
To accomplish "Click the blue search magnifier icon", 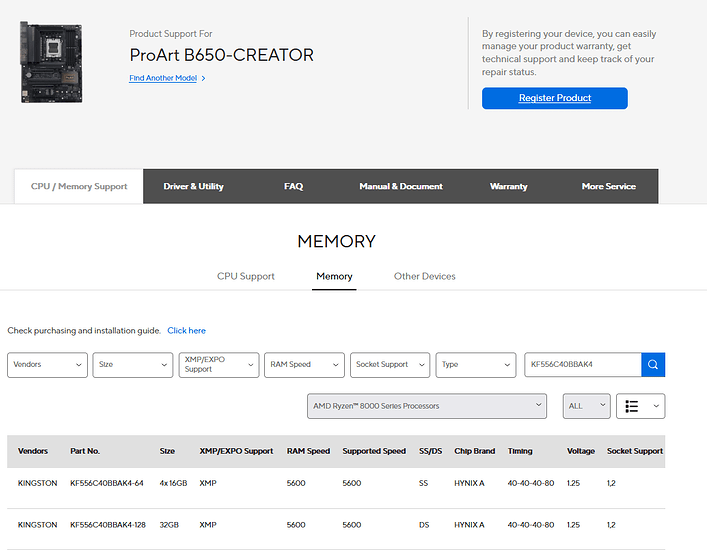I will (653, 365).
